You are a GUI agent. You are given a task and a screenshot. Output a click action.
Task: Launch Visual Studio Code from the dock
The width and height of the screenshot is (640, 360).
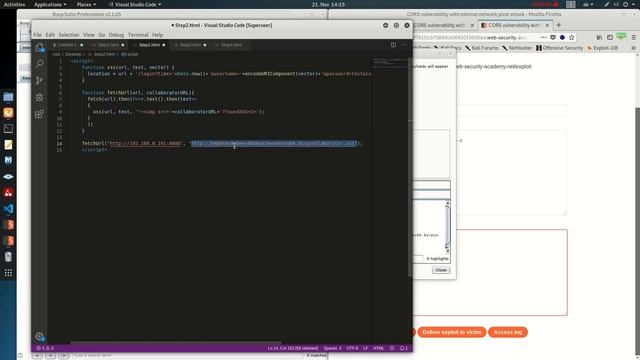8,209
